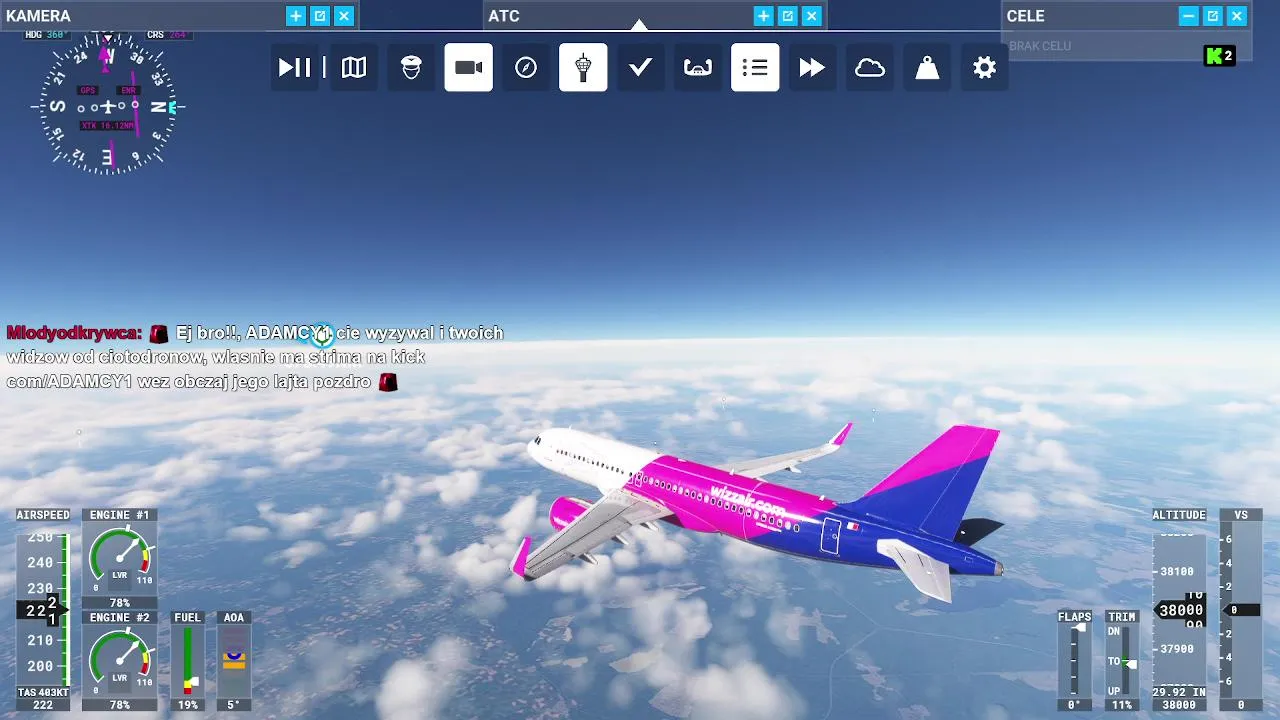Screen dimensions: 1280x720
Task: Click the 29.92 IN barometer readout
Action: click(1179, 692)
